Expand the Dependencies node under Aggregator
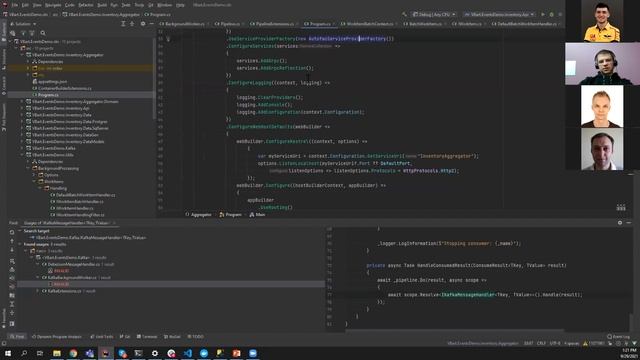Screen dimensions: 640x360 click(28, 62)
